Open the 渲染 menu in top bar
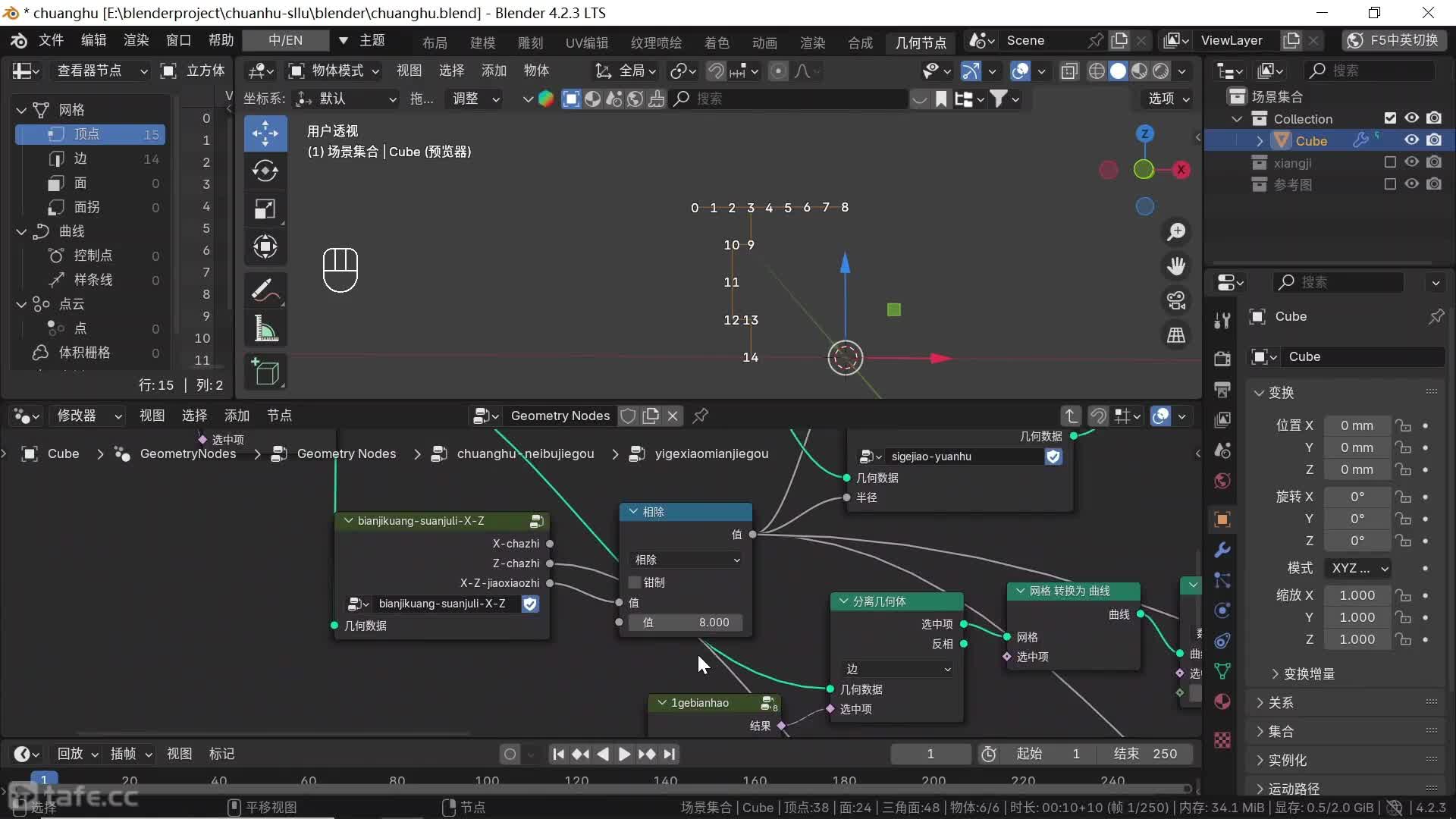1456x819 pixels. point(136,40)
